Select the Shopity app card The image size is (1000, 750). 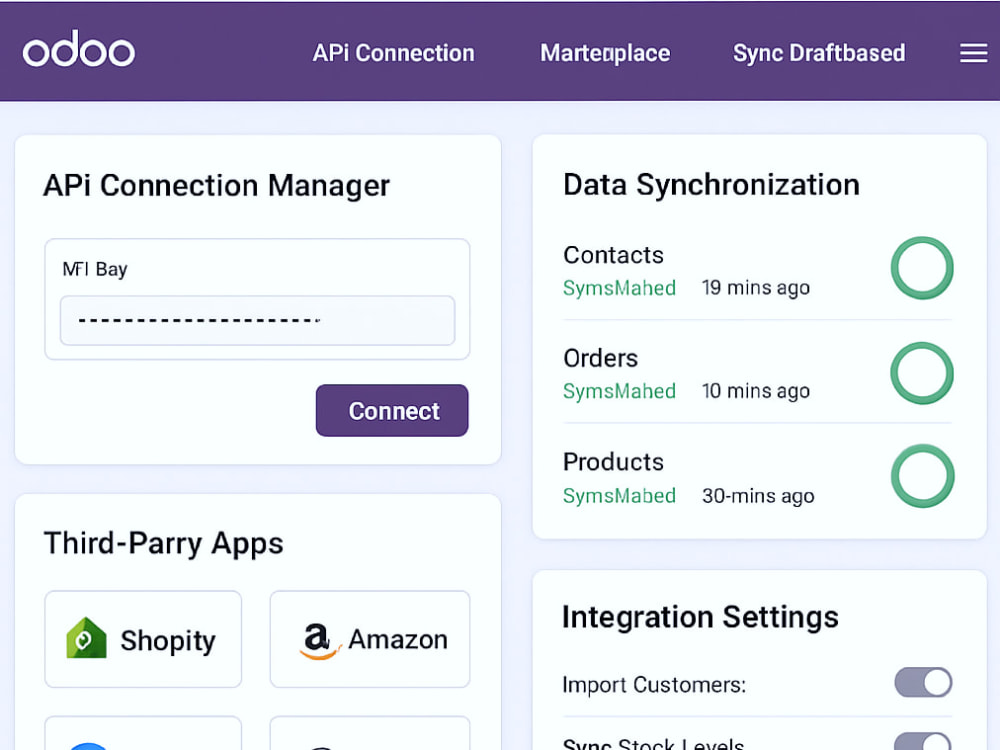click(x=143, y=639)
